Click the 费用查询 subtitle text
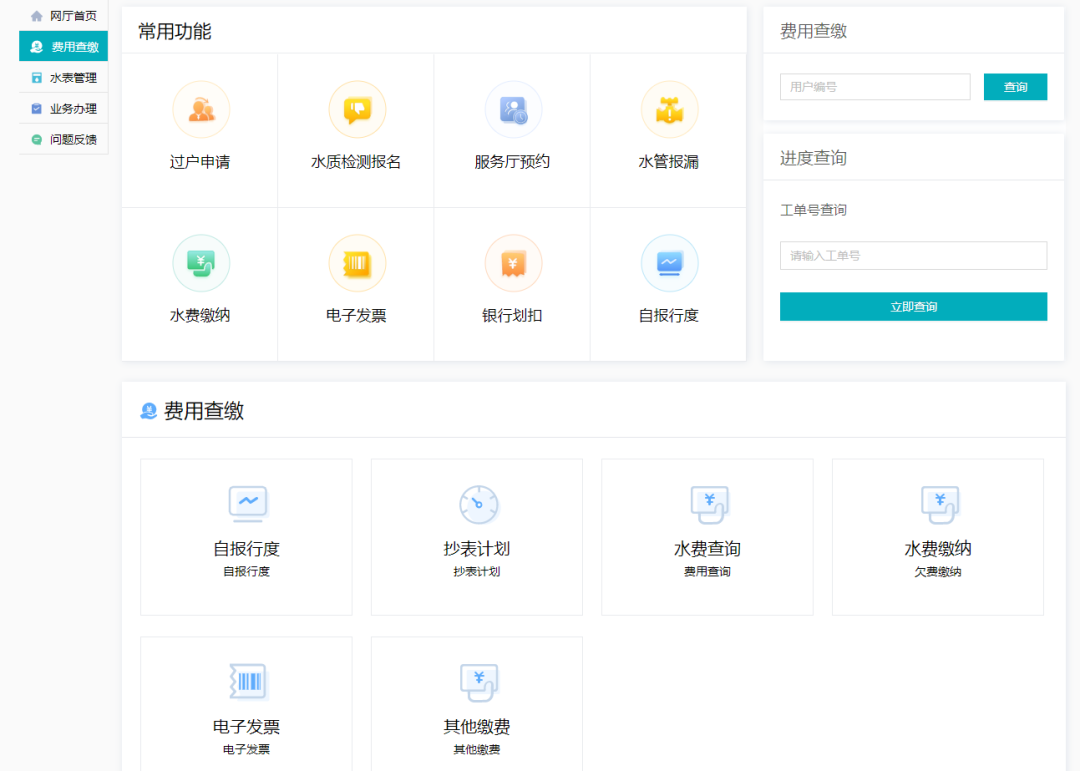Image resolution: width=1080 pixels, height=771 pixels. (707, 572)
